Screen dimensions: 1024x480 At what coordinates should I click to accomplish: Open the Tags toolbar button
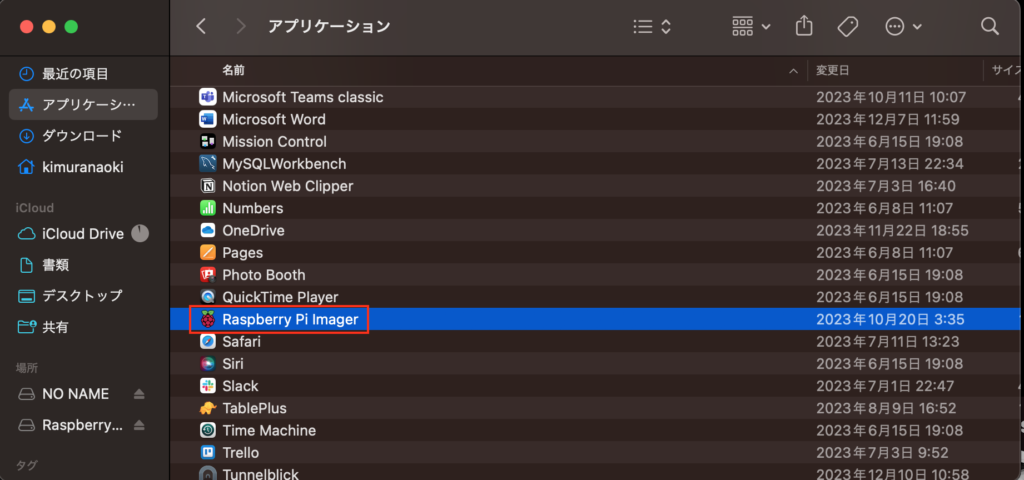coord(848,26)
